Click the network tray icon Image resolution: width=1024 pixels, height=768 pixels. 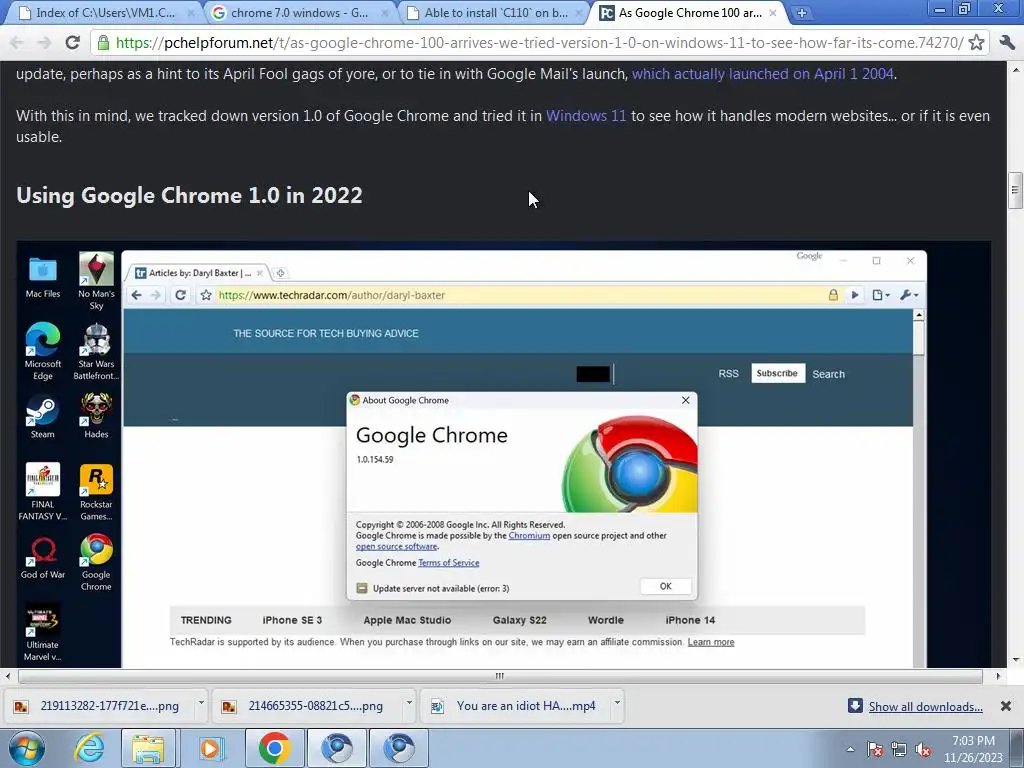point(899,749)
